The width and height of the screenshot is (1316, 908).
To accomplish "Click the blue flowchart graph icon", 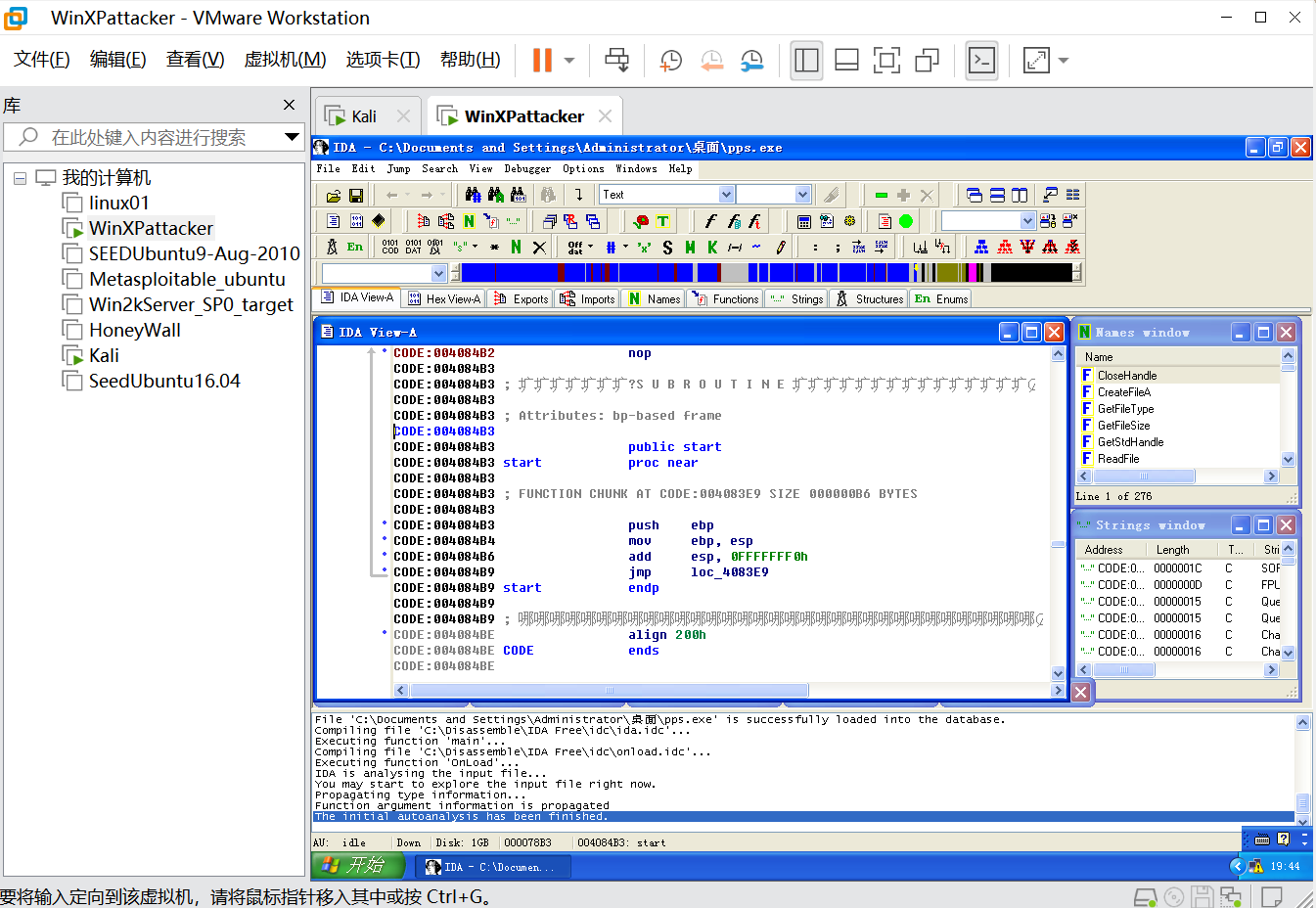I will tap(981, 247).
